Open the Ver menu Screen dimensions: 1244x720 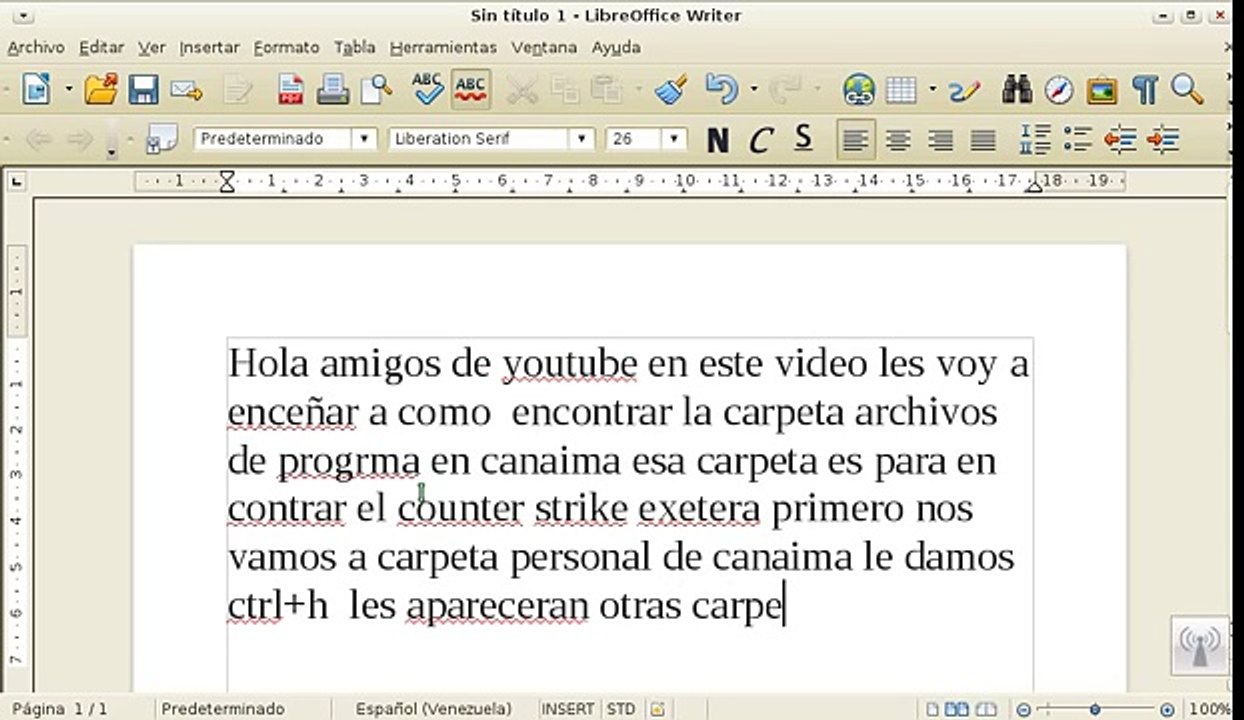point(152,47)
